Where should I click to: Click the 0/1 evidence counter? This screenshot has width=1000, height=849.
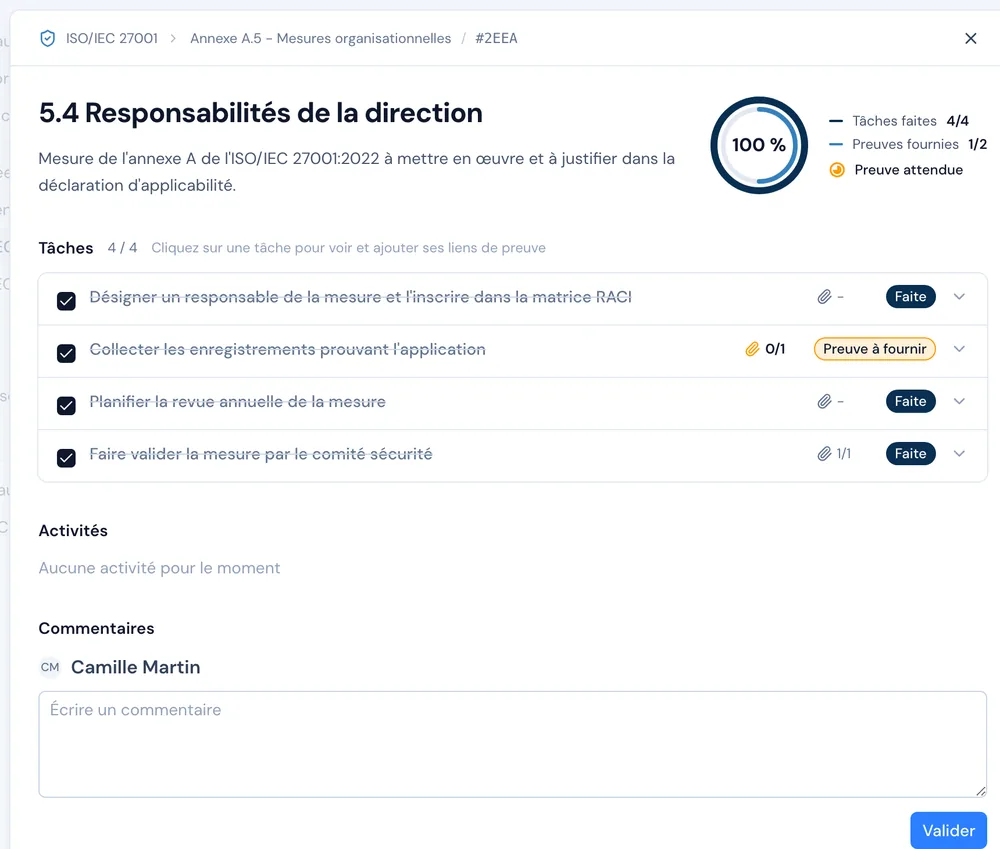[x=775, y=349]
